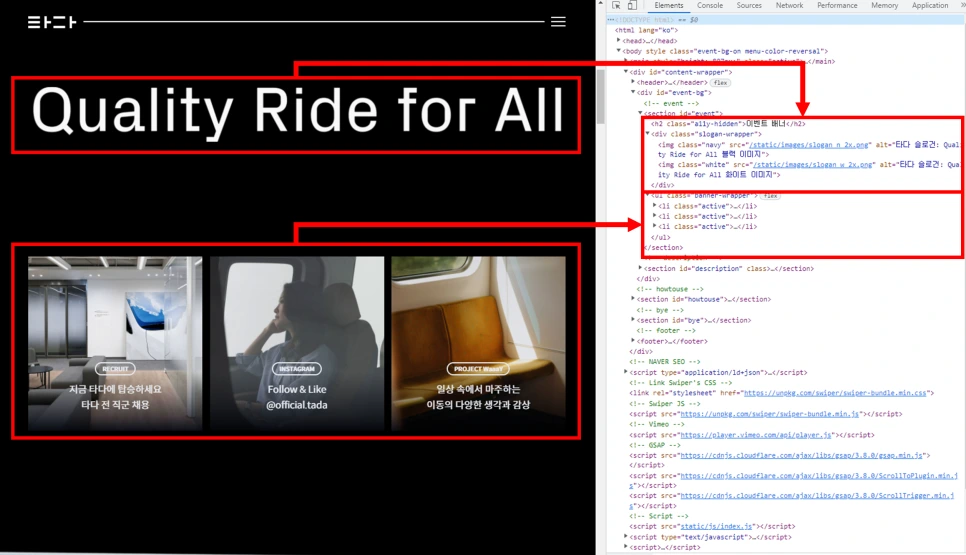
Task: Open the RECRUIT banner card
Action: point(115,343)
